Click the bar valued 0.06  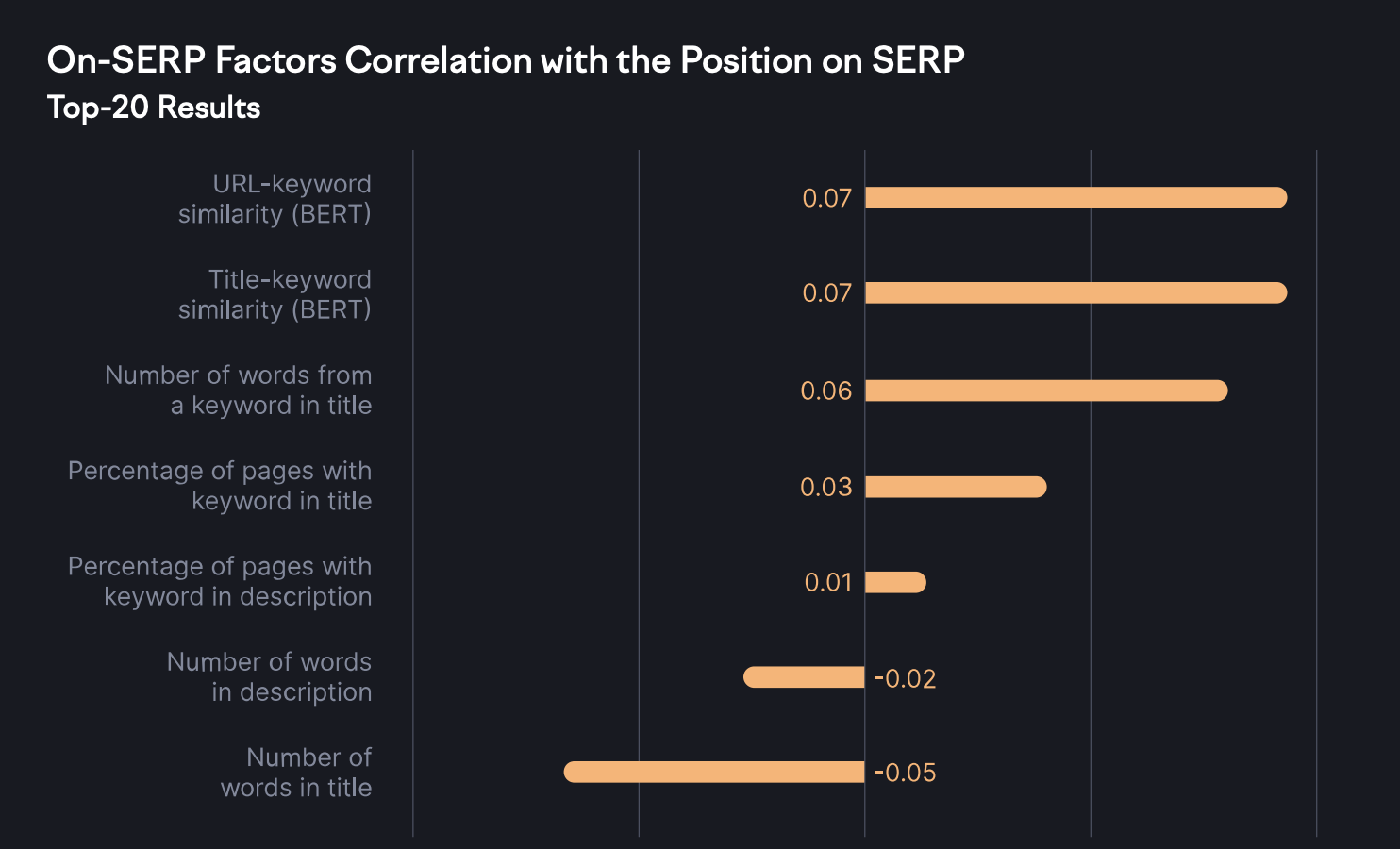[1045, 391]
